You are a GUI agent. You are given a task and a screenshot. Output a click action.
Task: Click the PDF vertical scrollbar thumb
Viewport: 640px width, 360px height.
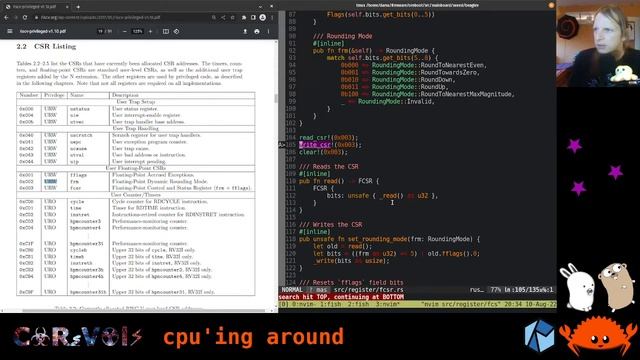tap(276, 98)
